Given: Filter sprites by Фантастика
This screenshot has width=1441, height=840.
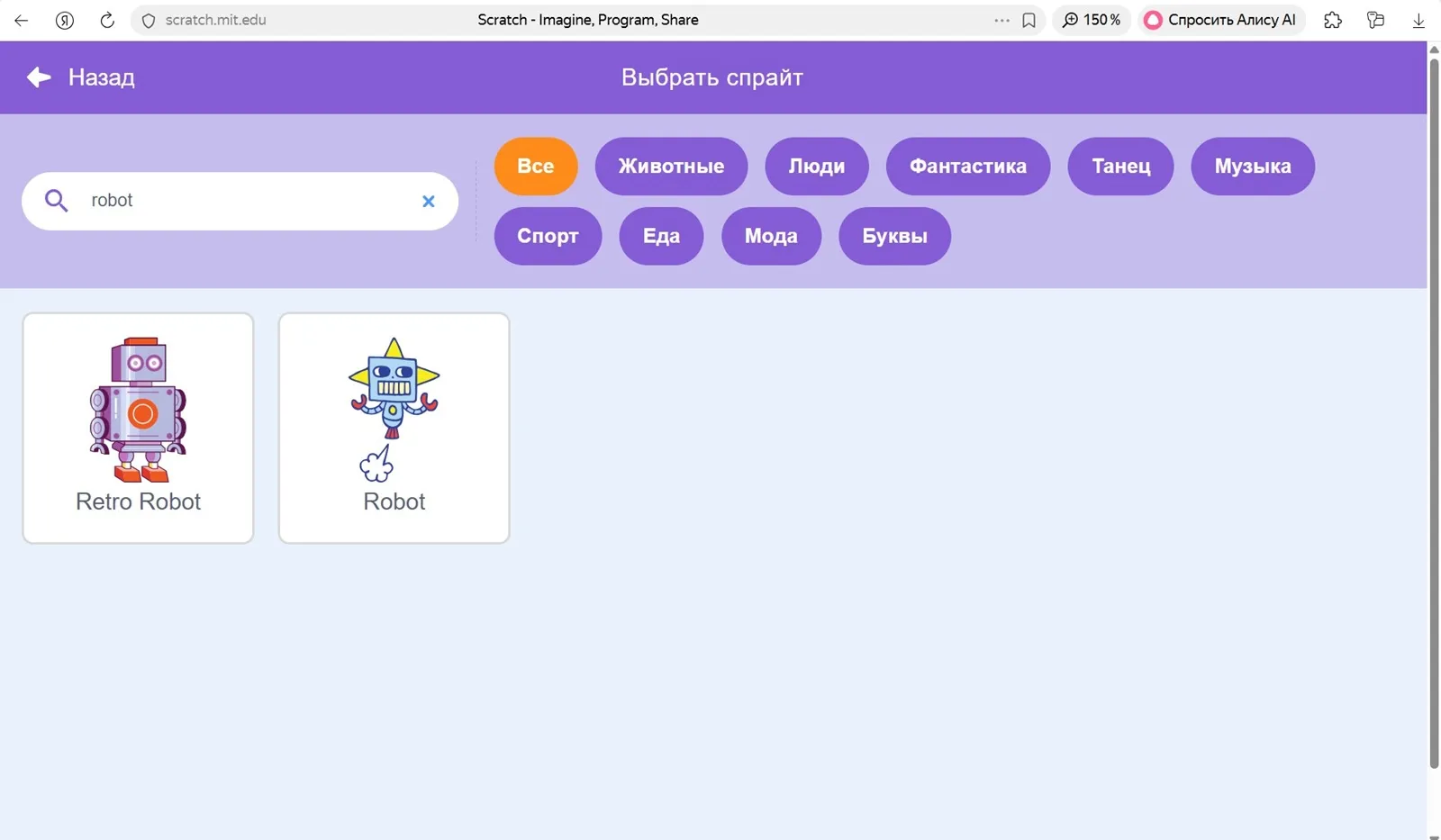Looking at the screenshot, I should pyautogui.click(x=968, y=166).
